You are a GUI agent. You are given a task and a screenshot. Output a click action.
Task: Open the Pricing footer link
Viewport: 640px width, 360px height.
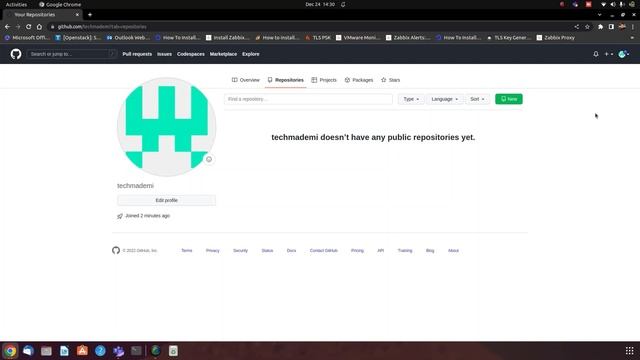(x=357, y=251)
